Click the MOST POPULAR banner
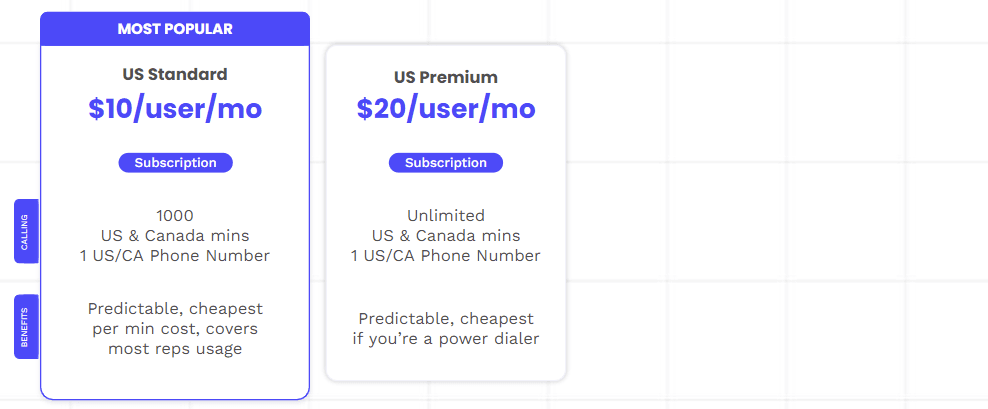This screenshot has height=409, width=988. pyautogui.click(x=175, y=29)
